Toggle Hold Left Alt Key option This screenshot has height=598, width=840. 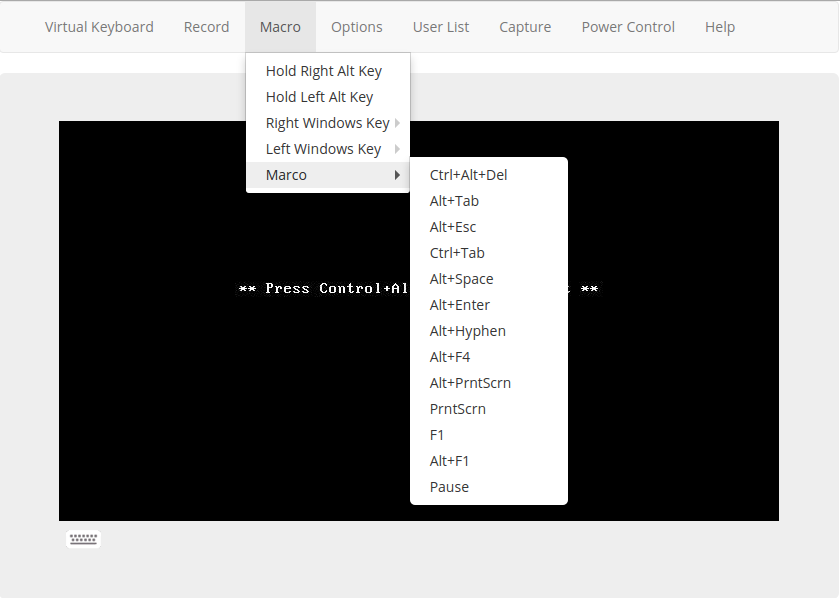click(x=320, y=97)
